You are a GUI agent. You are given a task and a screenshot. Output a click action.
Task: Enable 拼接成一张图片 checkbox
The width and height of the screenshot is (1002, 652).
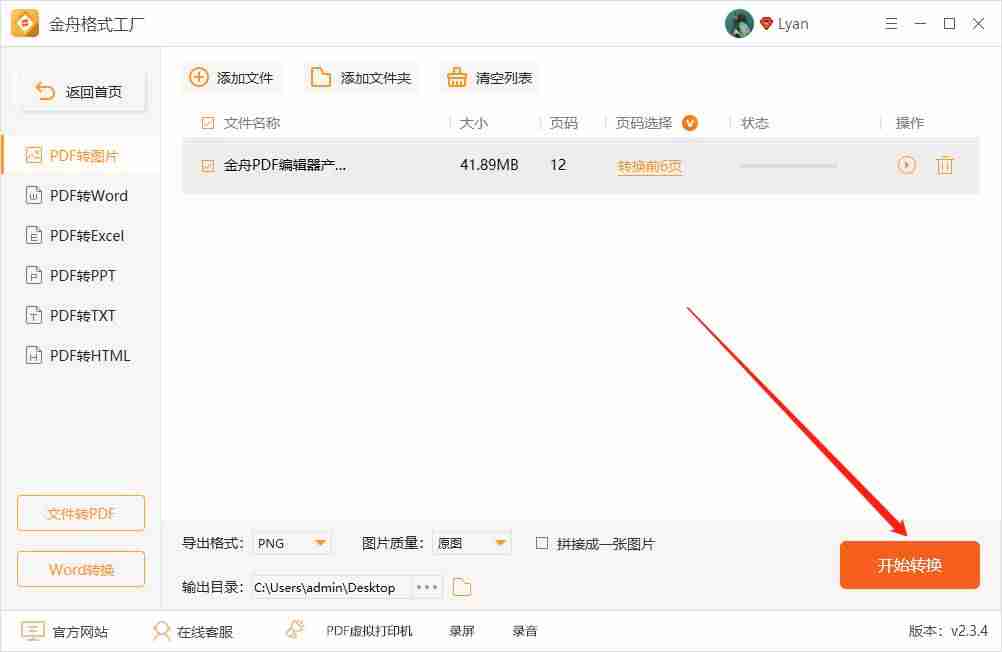point(542,543)
